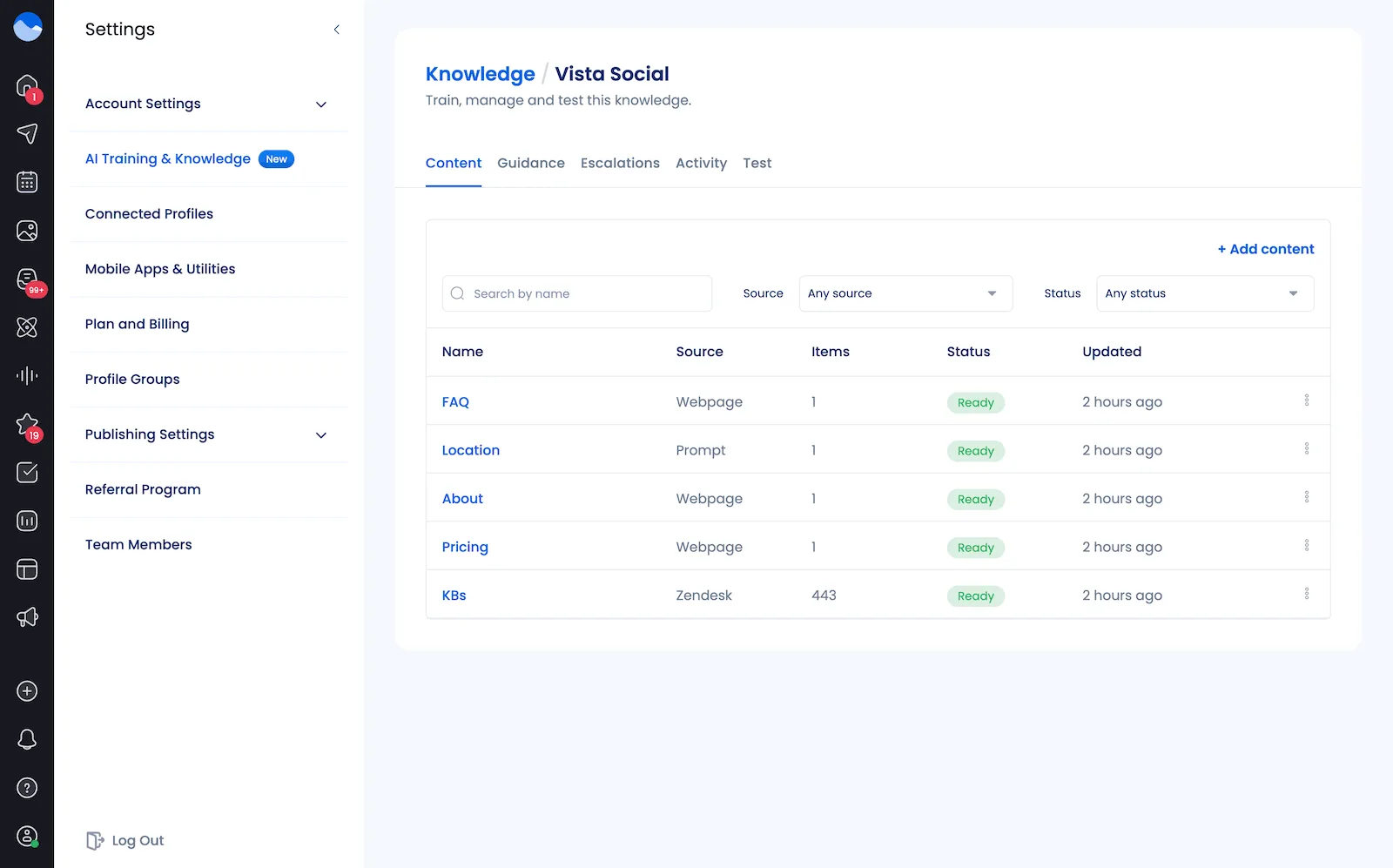Open the Any status dropdown
Image resolution: width=1393 pixels, height=868 pixels.
[1204, 293]
